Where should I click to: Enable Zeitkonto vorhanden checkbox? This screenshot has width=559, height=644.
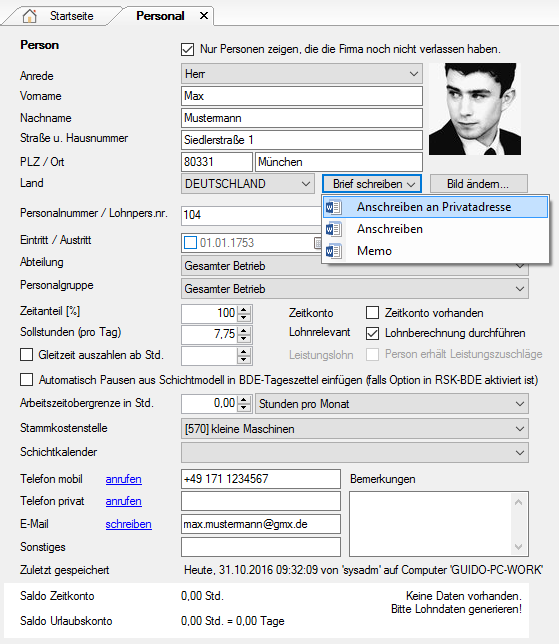click(x=373, y=313)
